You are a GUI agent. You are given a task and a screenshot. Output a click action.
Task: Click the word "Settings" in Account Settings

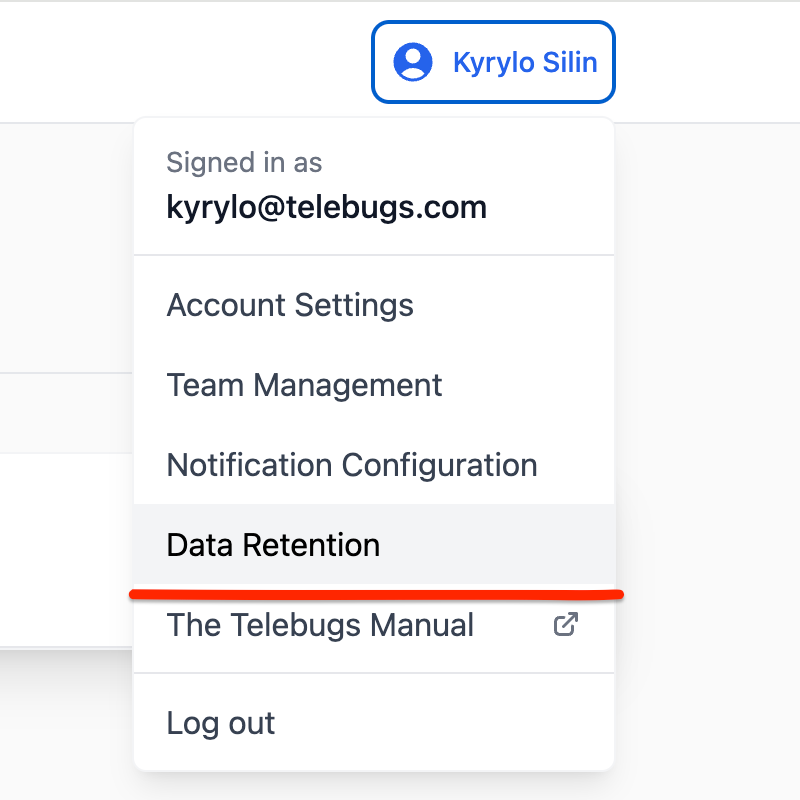[354, 305]
